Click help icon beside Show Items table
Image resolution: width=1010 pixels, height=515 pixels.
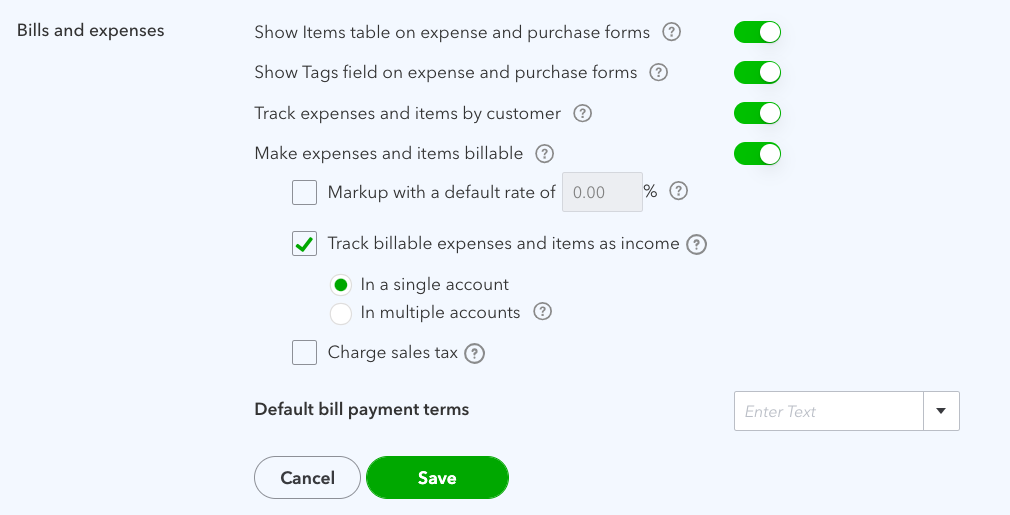tap(672, 32)
